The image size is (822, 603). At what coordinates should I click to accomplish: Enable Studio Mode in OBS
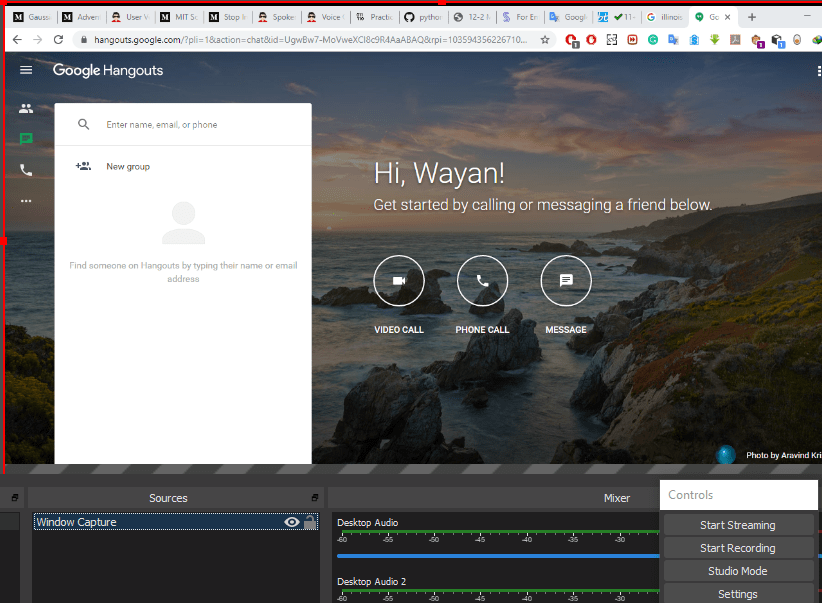pos(738,571)
